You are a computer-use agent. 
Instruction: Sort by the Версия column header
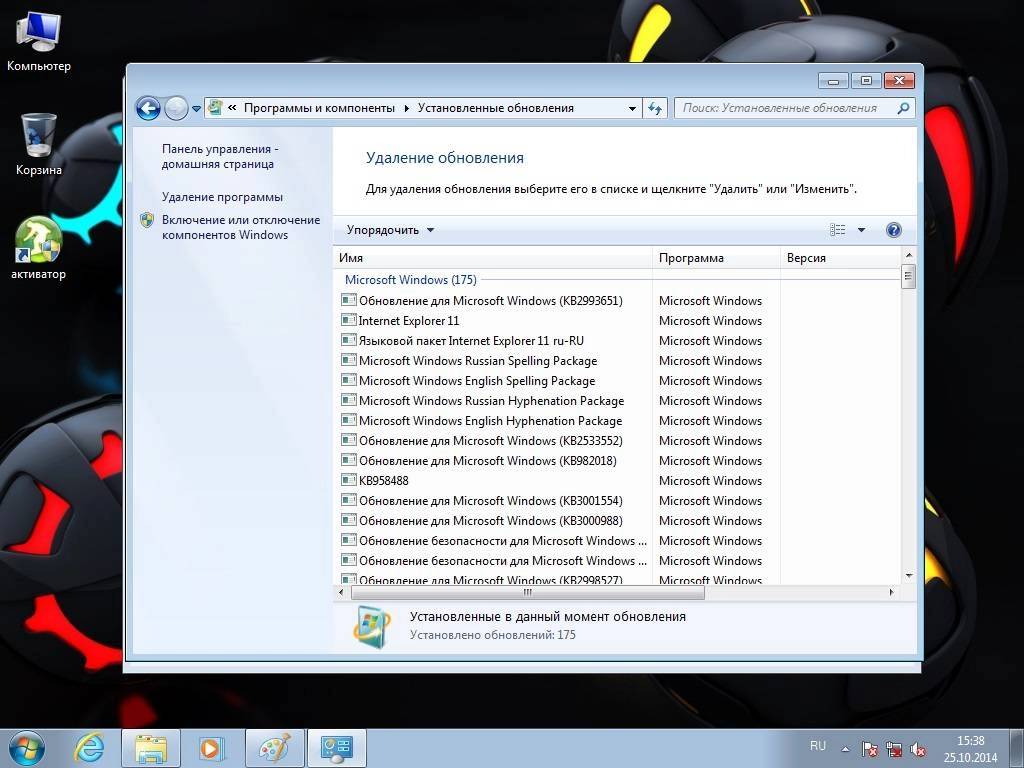840,258
